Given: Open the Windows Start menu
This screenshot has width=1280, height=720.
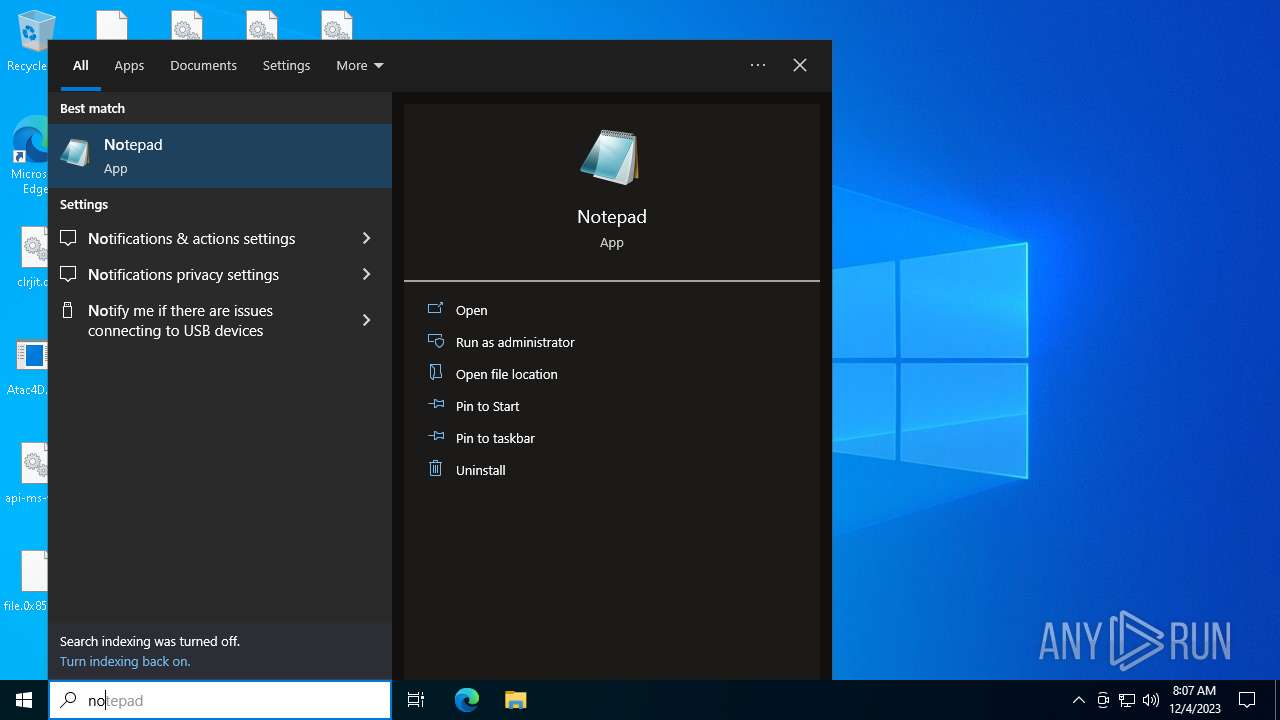Looking at the screenshot, I should click(24, 700).
